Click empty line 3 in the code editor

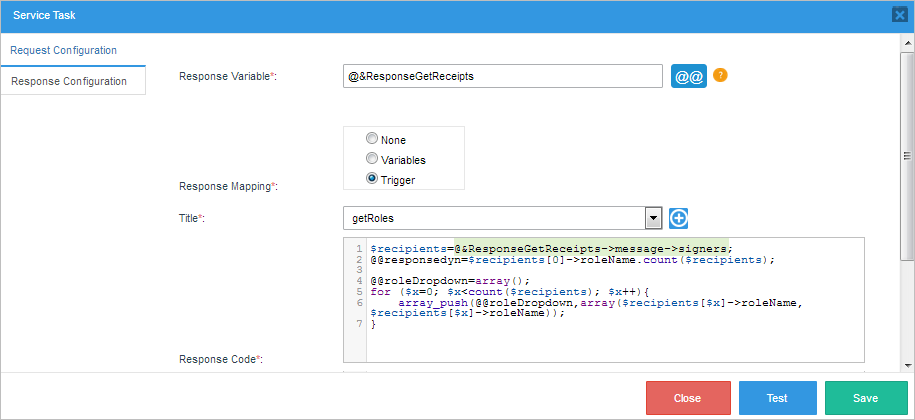pyautogui.click(x=500, y=270)
